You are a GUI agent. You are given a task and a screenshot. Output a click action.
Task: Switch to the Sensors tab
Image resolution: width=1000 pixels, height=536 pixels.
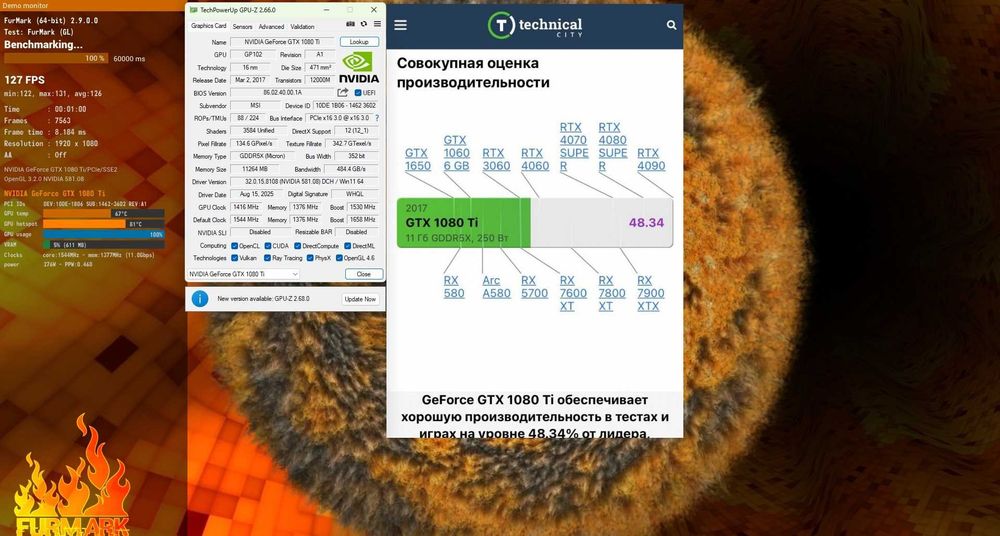pyautogui.click(x=242, y=27)
